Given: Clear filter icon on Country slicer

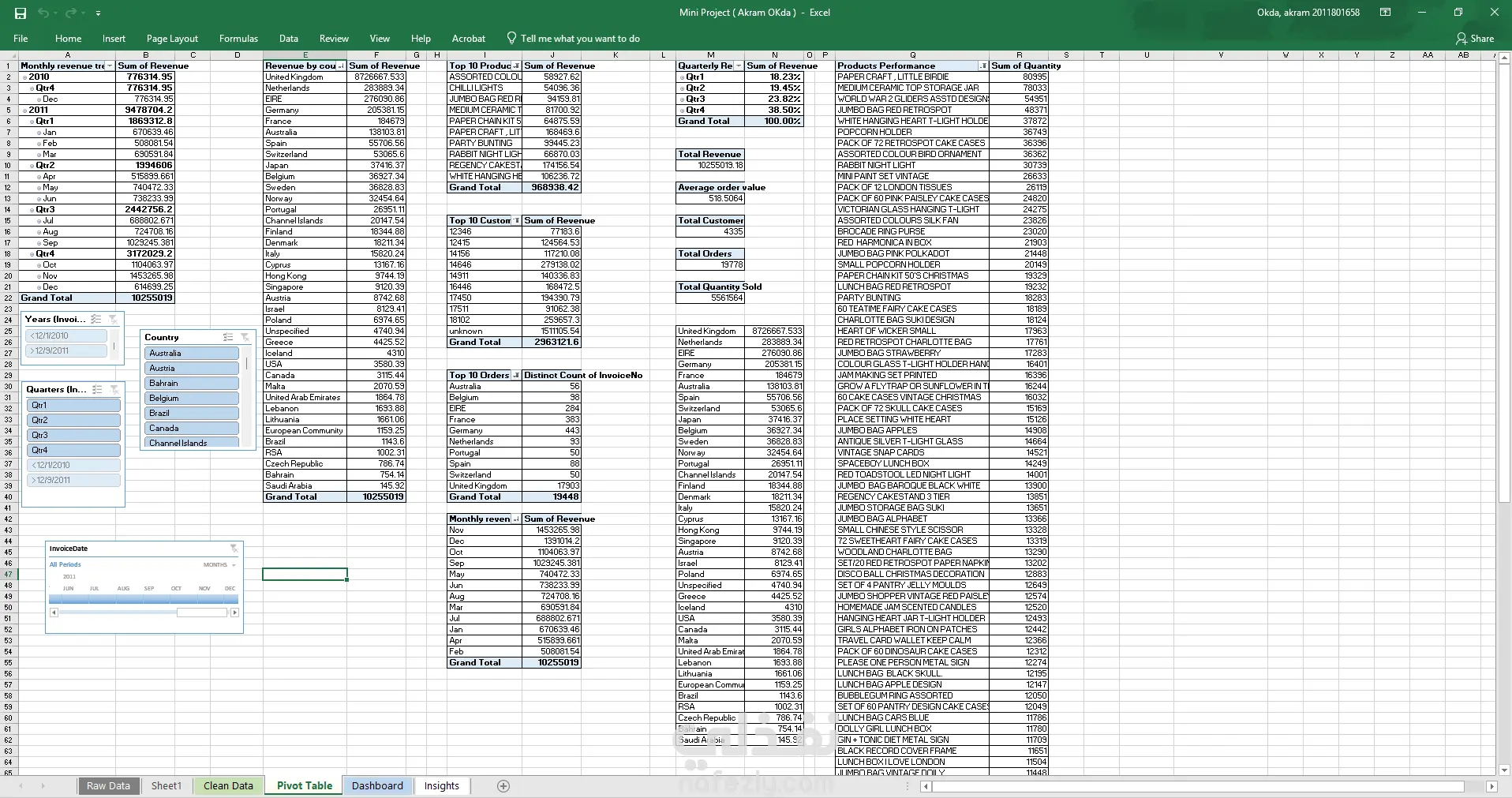Looking at the screenshot, I should coord(245,337).
